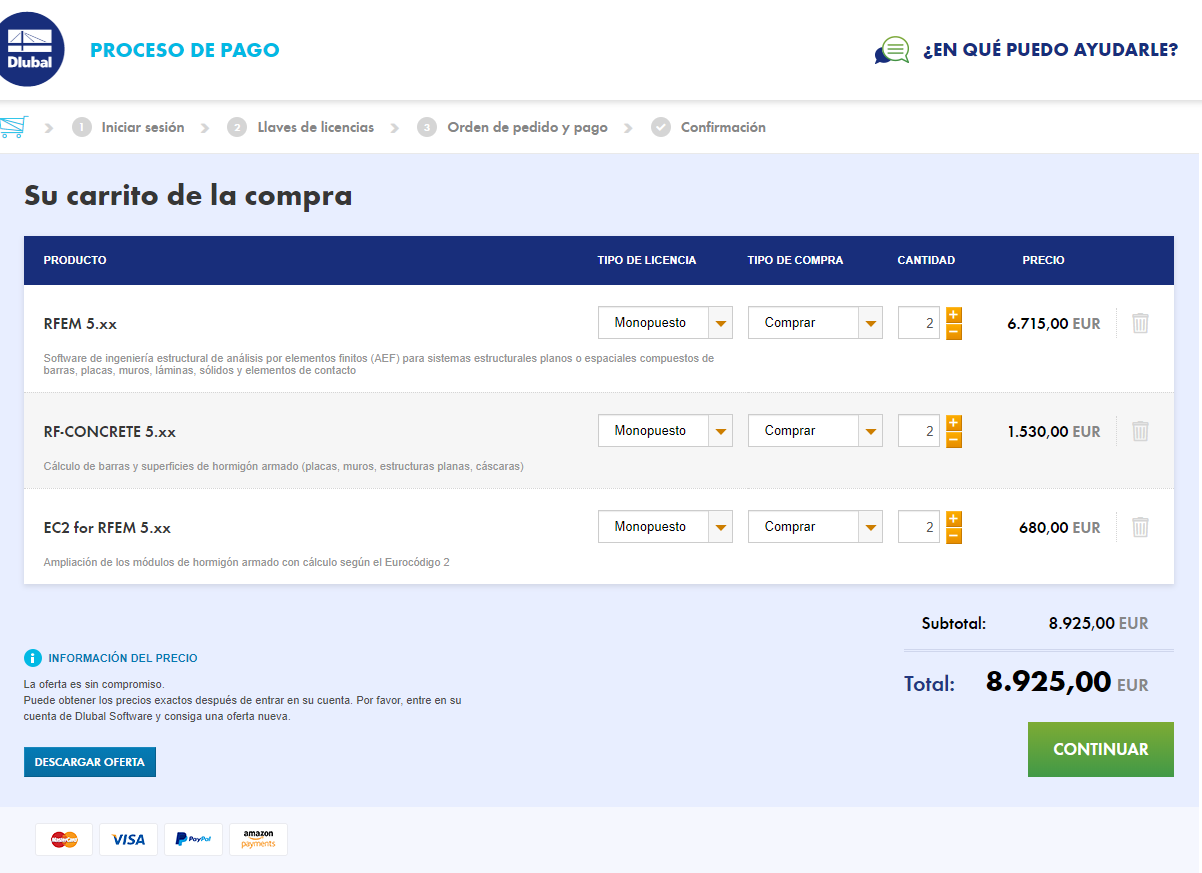The height and width of the screenshot is (873, 1202).
Task: Click the Dlubal logo
Action: point(32,48)
